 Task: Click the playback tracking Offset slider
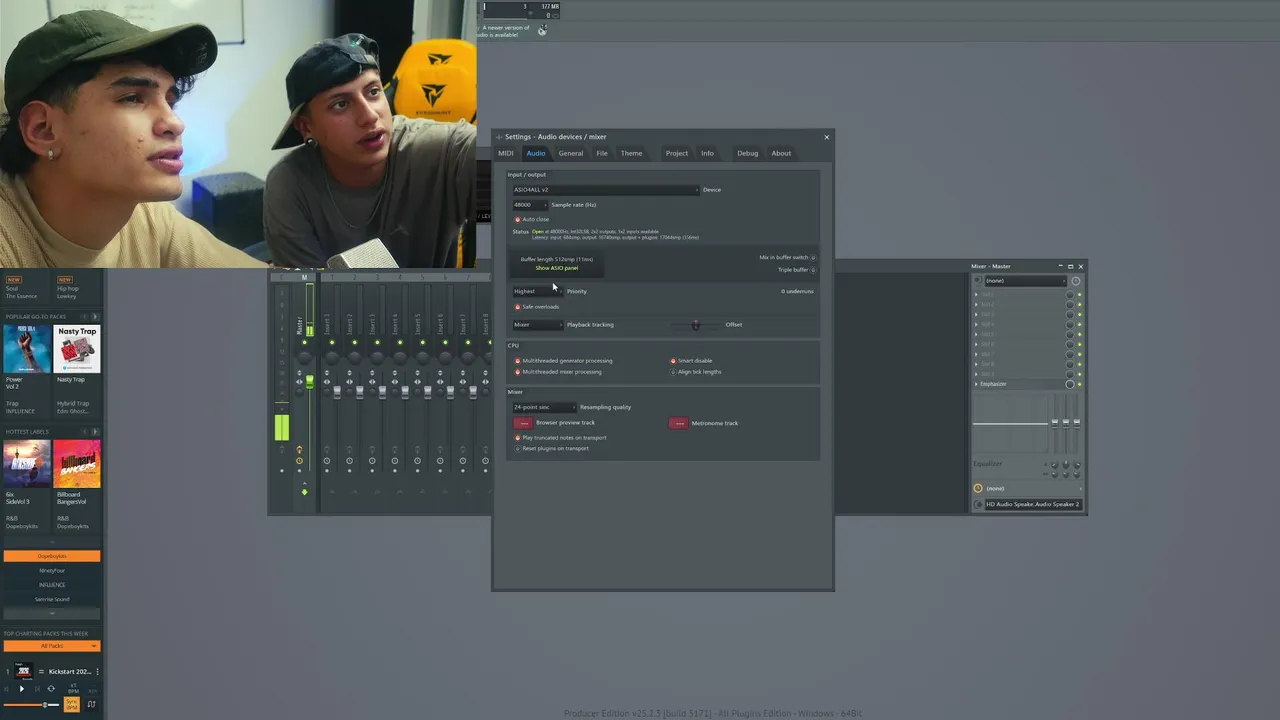(x=695, y=324)
